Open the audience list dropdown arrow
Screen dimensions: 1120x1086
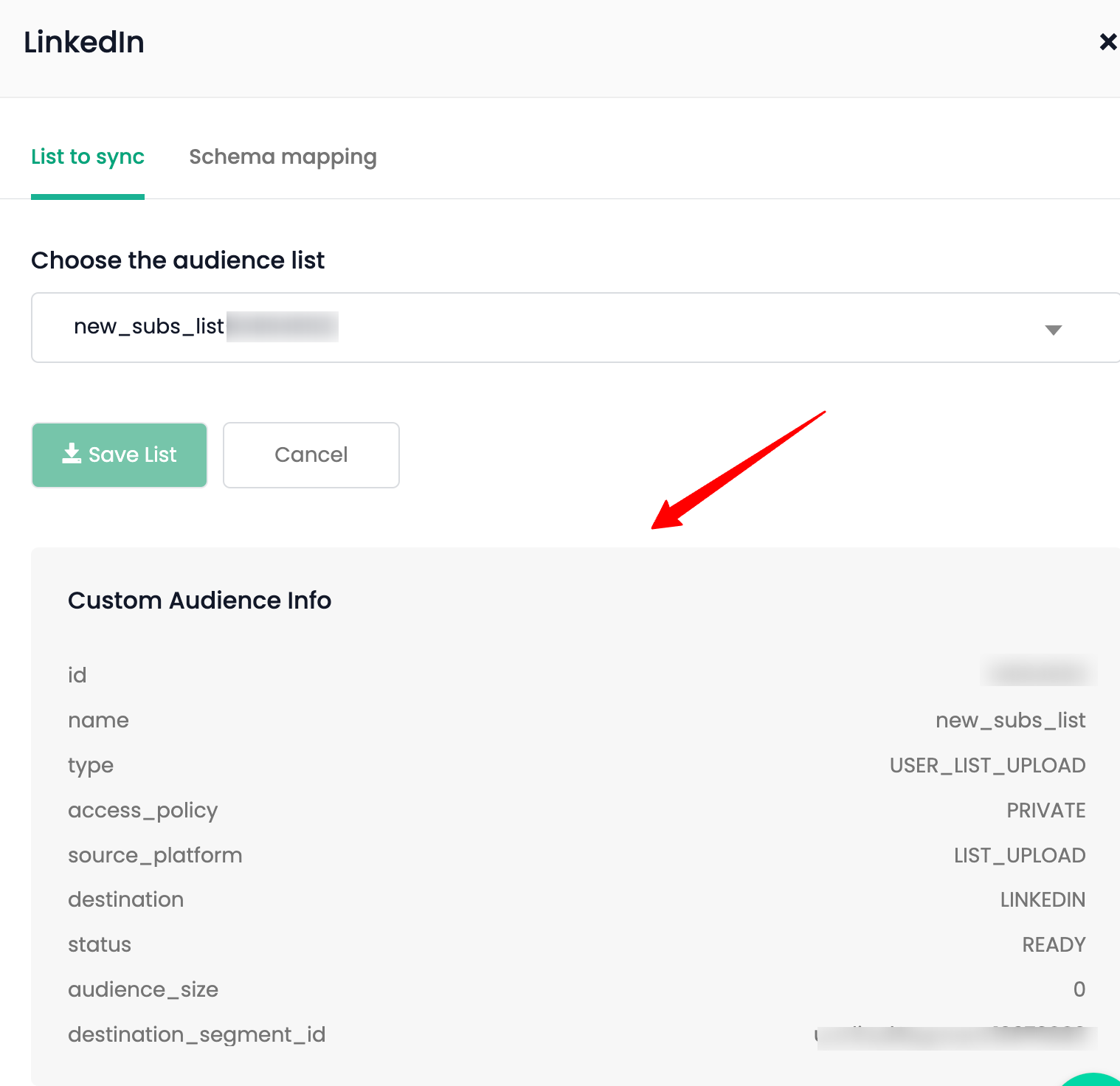point(1054,330)
